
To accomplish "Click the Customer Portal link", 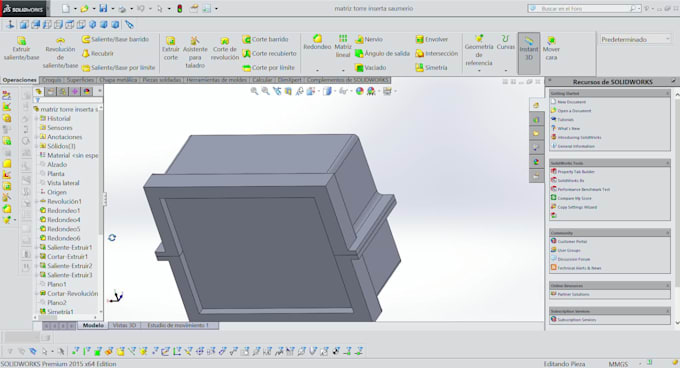I will pos(572,241).
